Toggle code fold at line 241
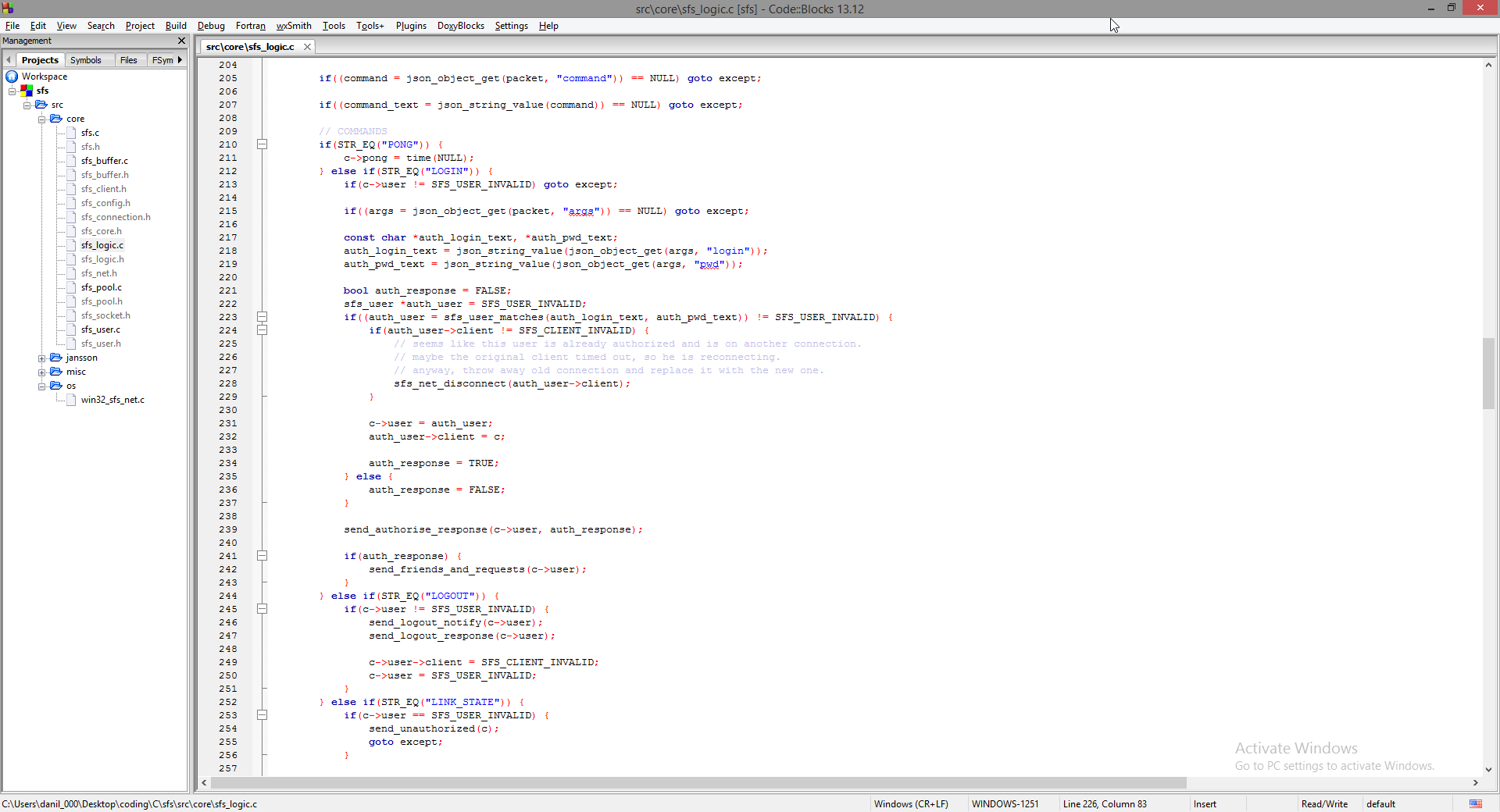This screenshot has height=812, width=1500. pyautogui.click(x=262, y=556)
